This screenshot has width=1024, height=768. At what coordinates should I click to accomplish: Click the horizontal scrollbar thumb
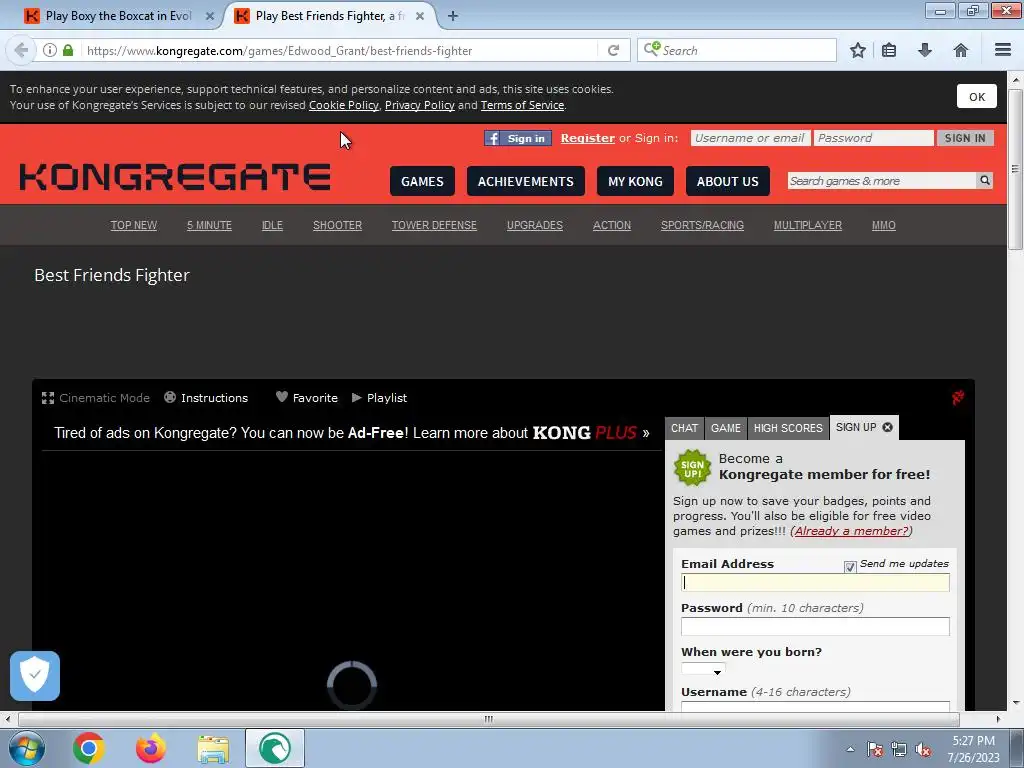488,719
